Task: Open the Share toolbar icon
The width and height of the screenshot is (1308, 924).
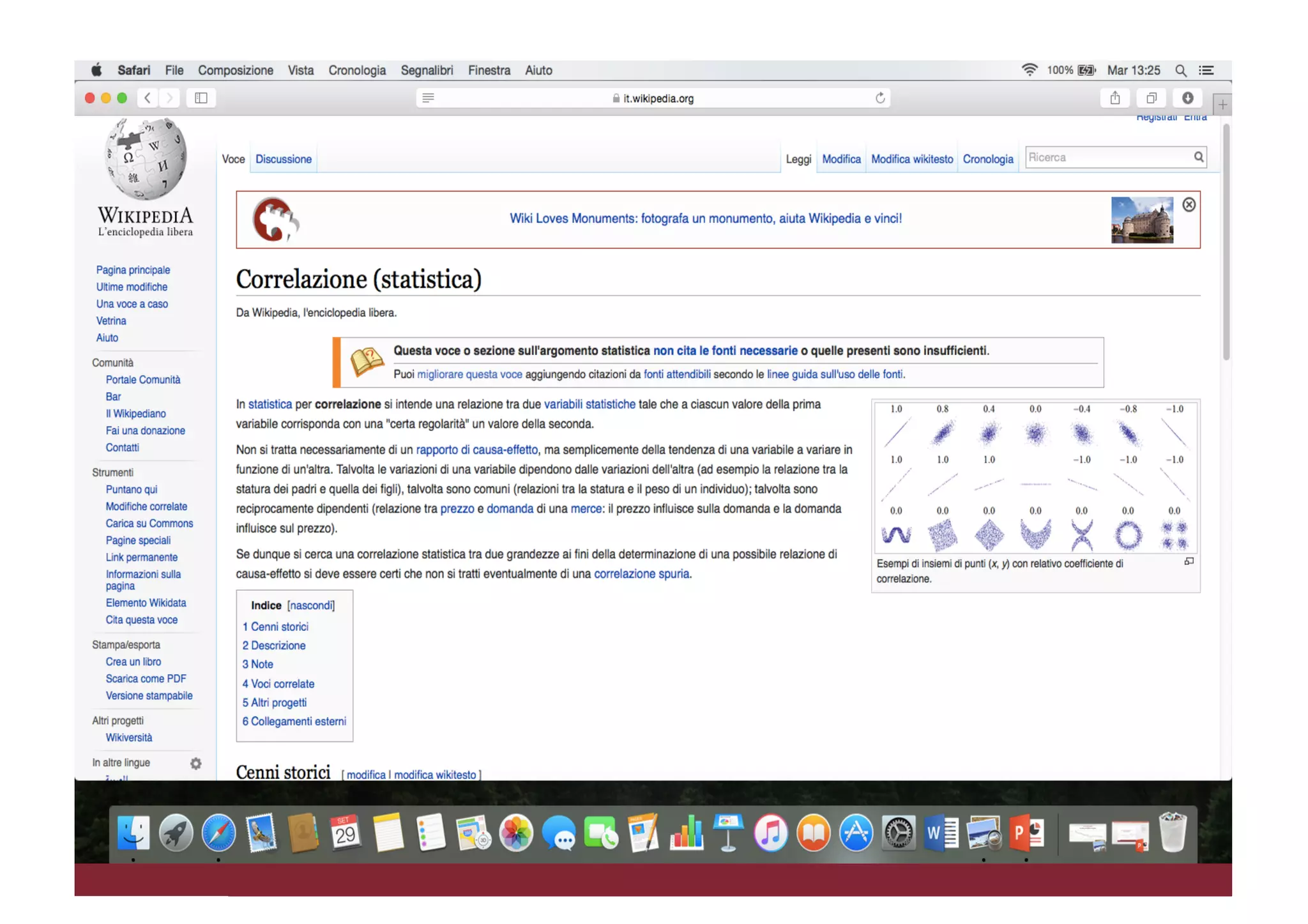Action: pyautogui.click(x=1115, y=98)
